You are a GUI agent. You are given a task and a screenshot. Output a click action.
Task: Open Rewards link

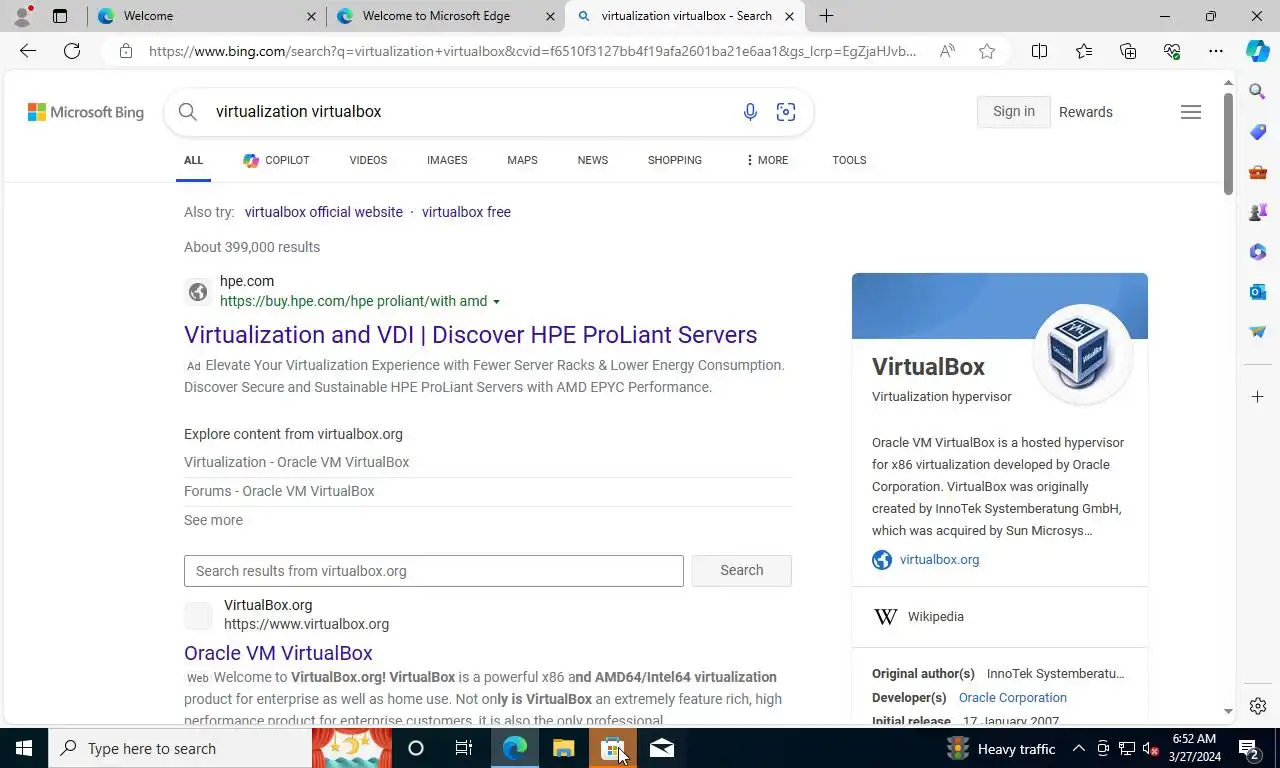(1086, 112)
